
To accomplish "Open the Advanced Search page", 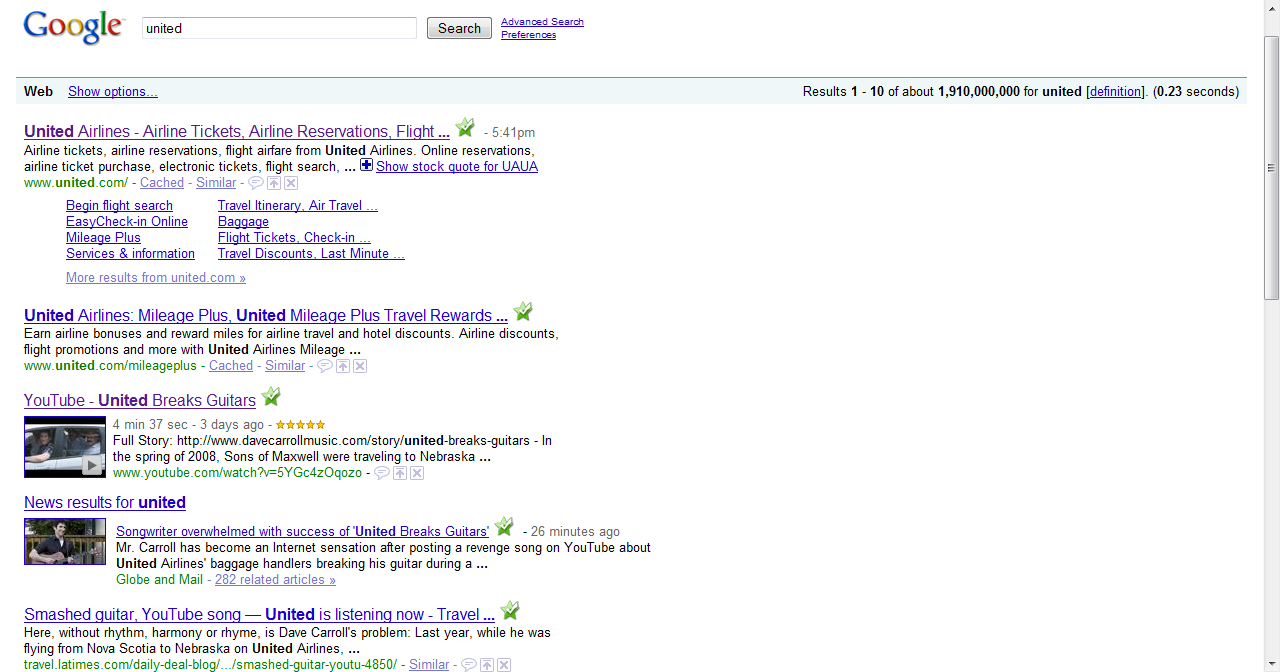I will point(542,22).
